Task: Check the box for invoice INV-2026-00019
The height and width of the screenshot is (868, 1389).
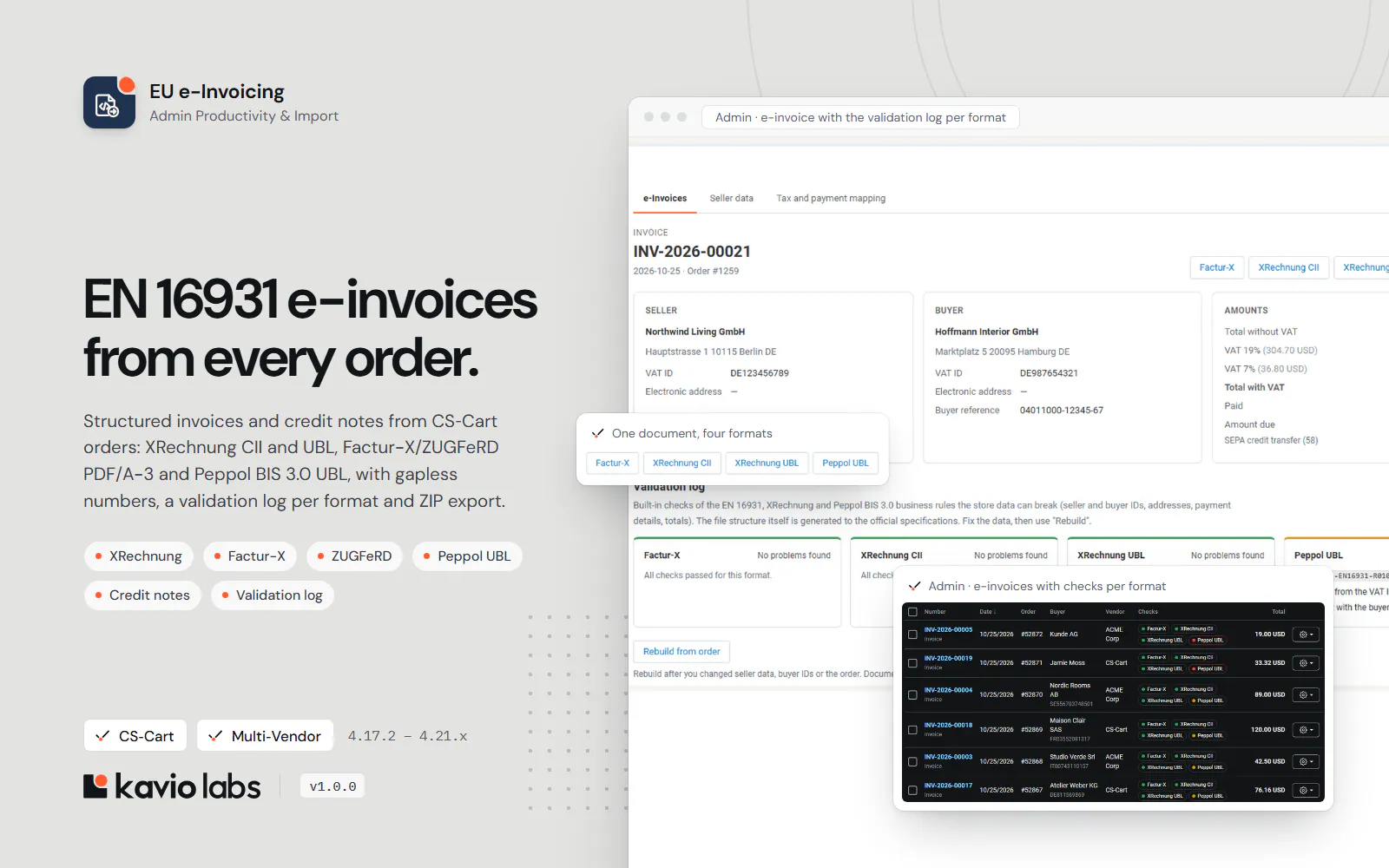Action: pos(912,663)
